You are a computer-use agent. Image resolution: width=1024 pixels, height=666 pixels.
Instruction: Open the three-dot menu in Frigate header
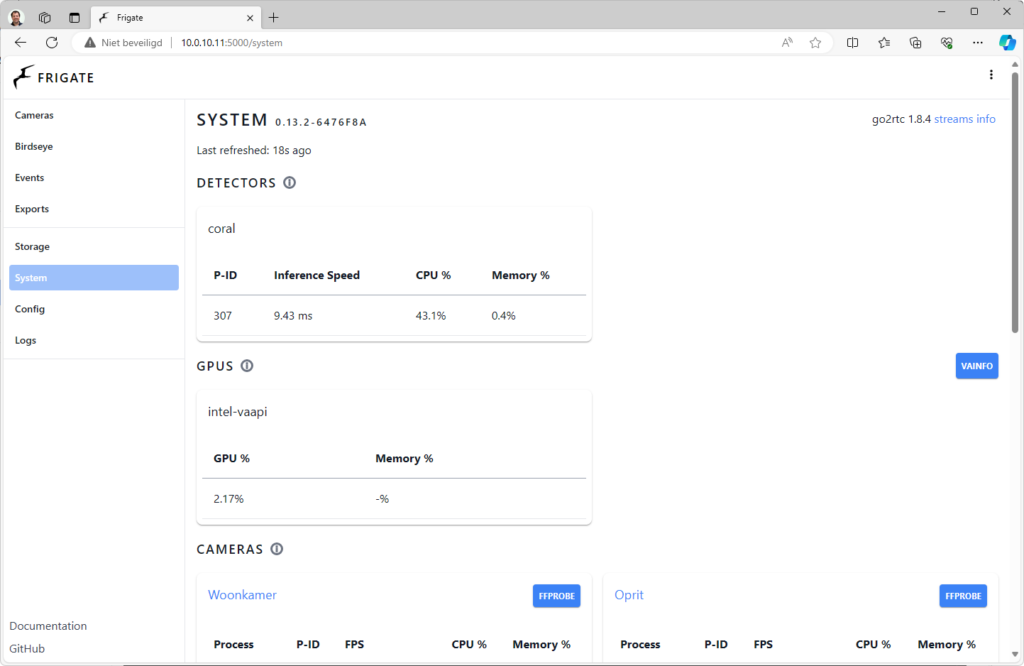[991, 75]
